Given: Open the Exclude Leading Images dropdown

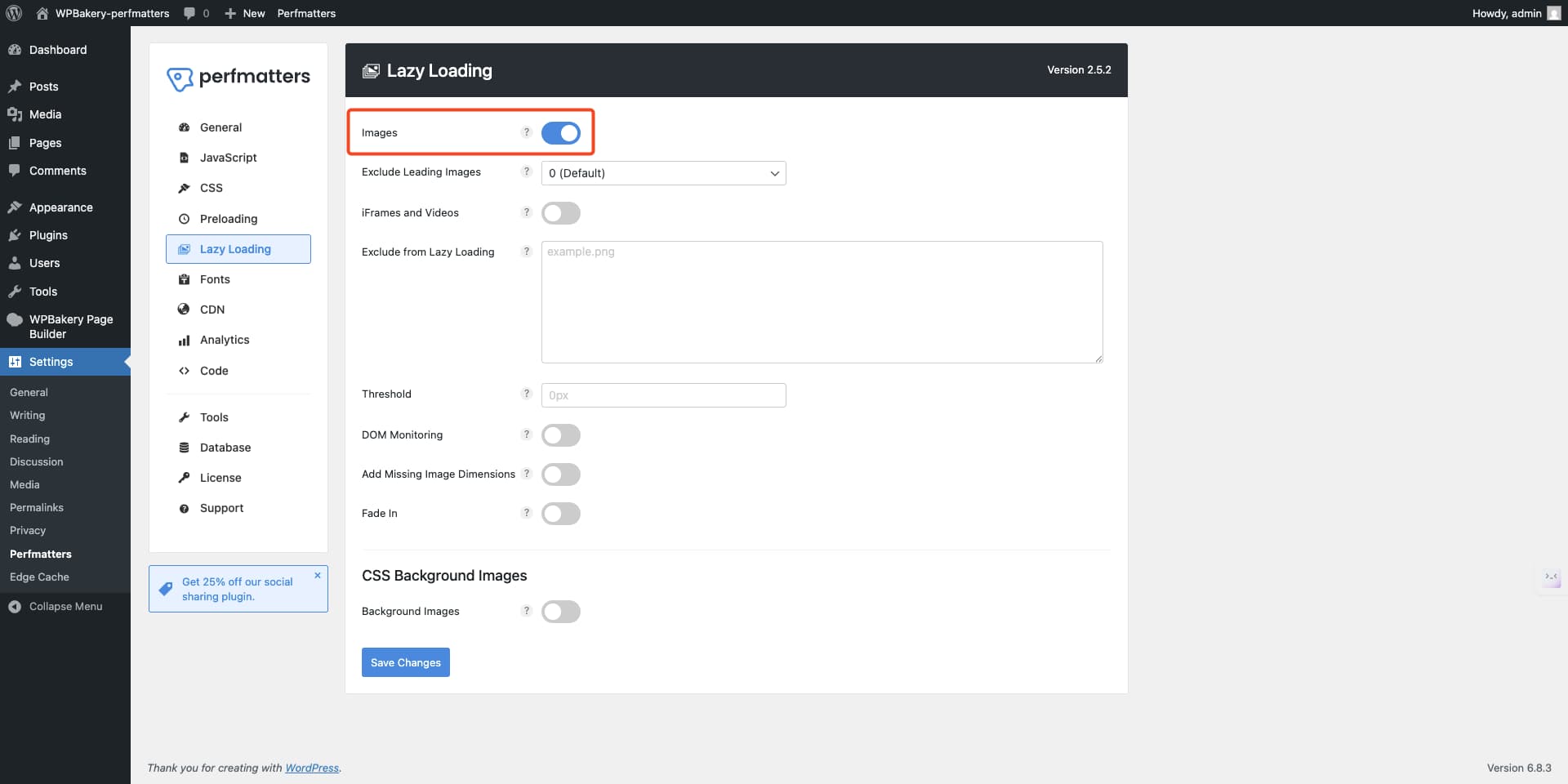Looking at the screenshot, I should 663,173.
